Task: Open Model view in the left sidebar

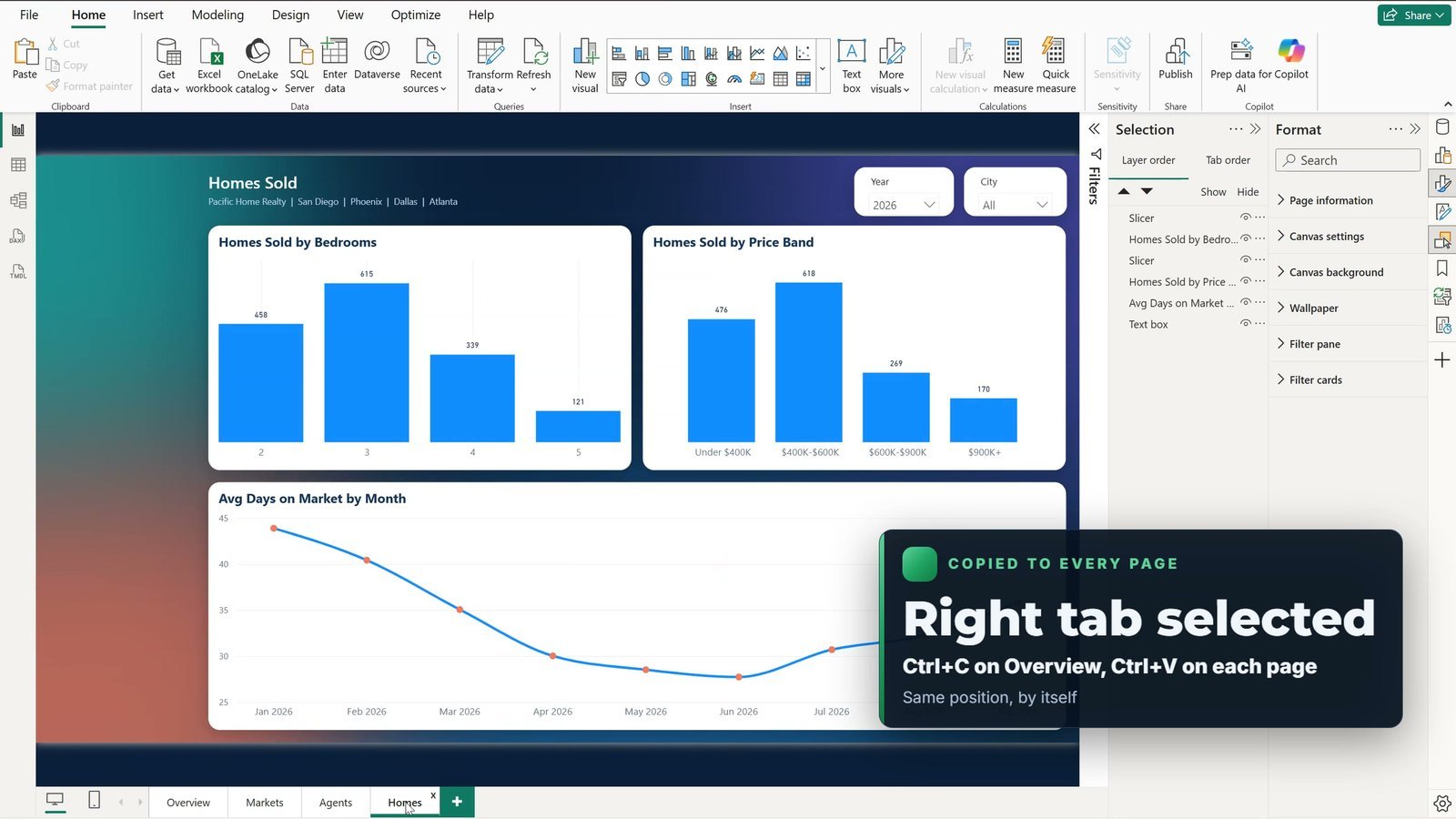Action: [18, 200]
